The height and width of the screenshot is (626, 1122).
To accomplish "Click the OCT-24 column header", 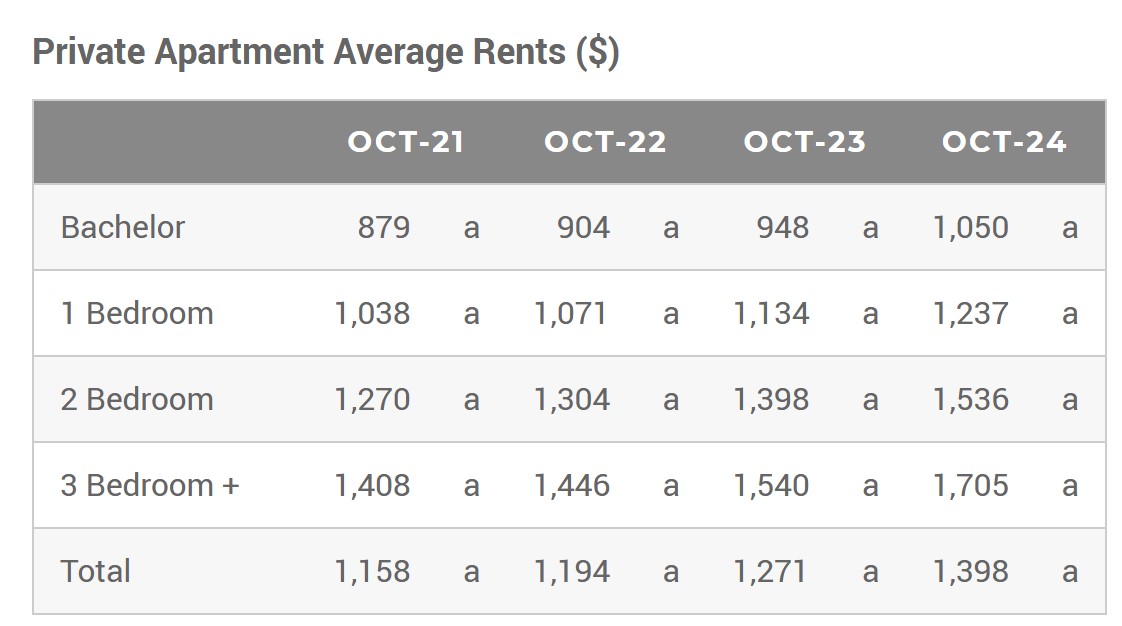I will pyautogui.click(x=1004, y=142).
